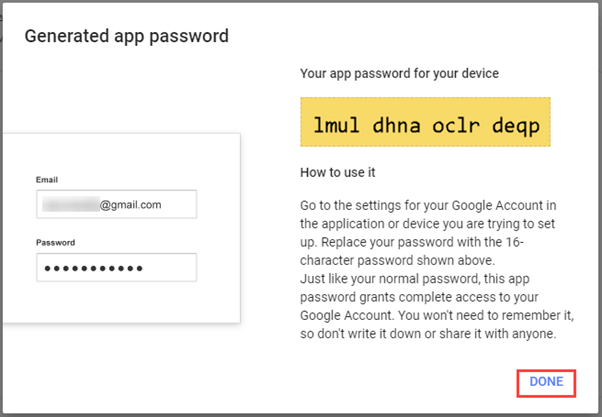Click the blurred username in Email field
The height and width of the screenshot is (417, 602).
coord(70,204)
